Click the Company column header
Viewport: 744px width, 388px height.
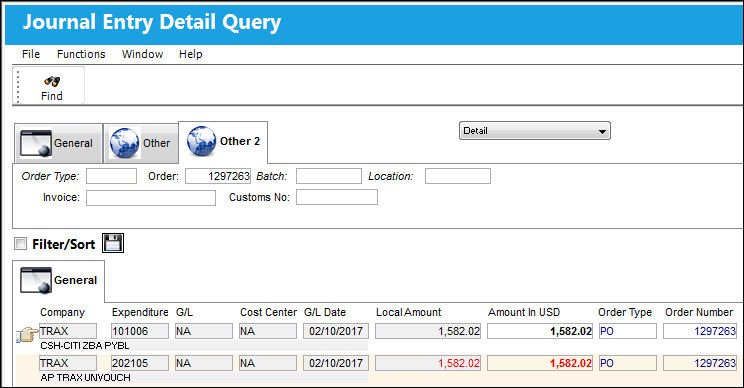pyautogui.click(x=62, y=312)
